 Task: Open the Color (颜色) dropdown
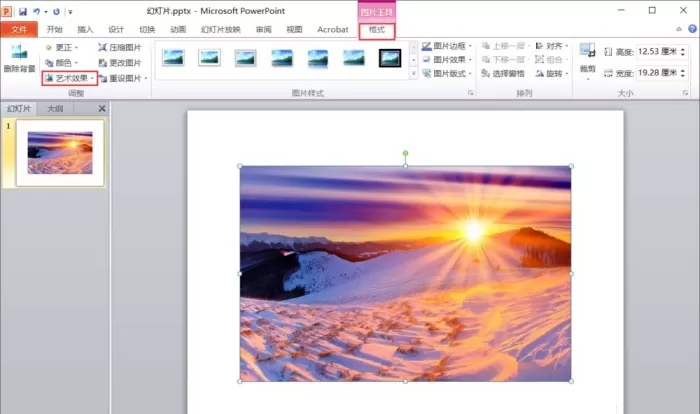(x=62, y=63)
